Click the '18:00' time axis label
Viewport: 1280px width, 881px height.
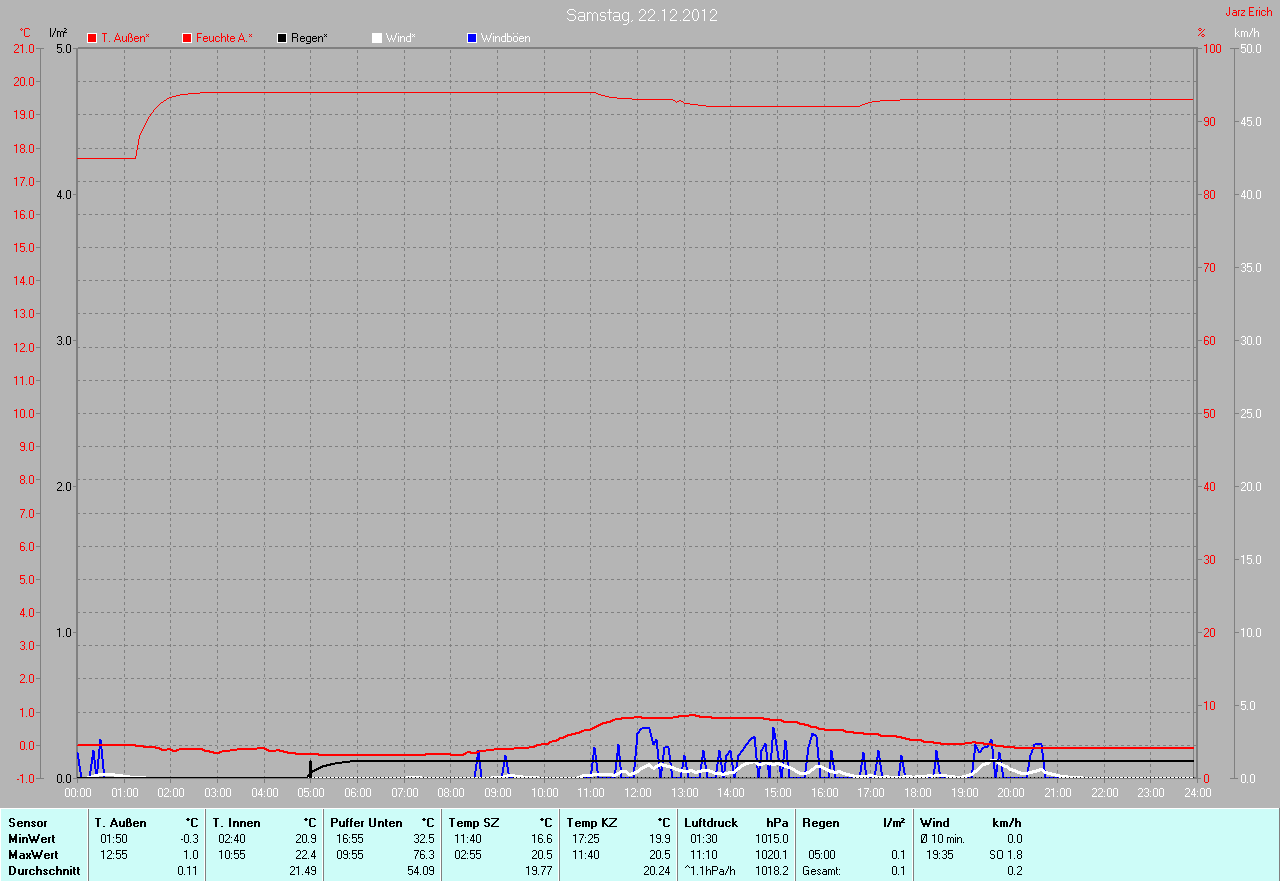click(917, 793)
